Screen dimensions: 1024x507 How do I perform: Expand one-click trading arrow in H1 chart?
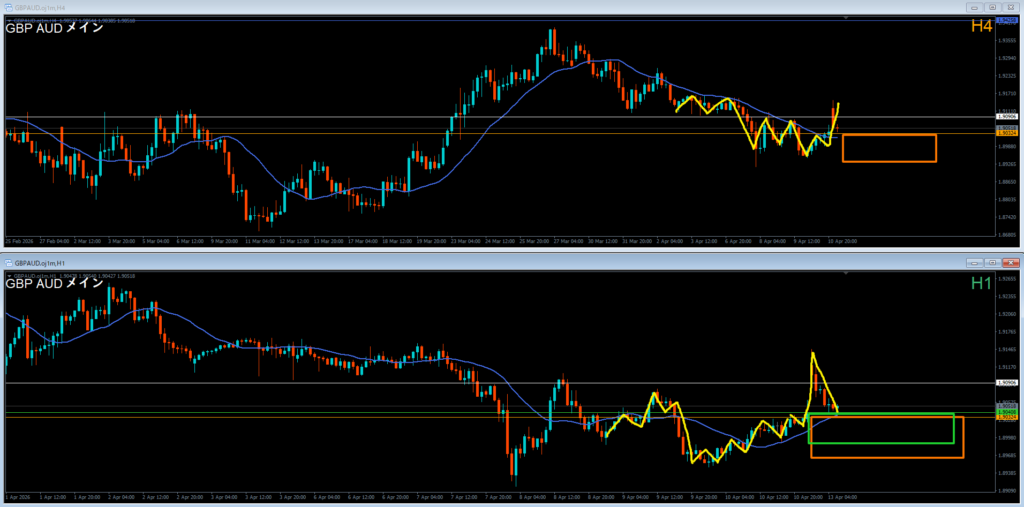click(8, 273)
